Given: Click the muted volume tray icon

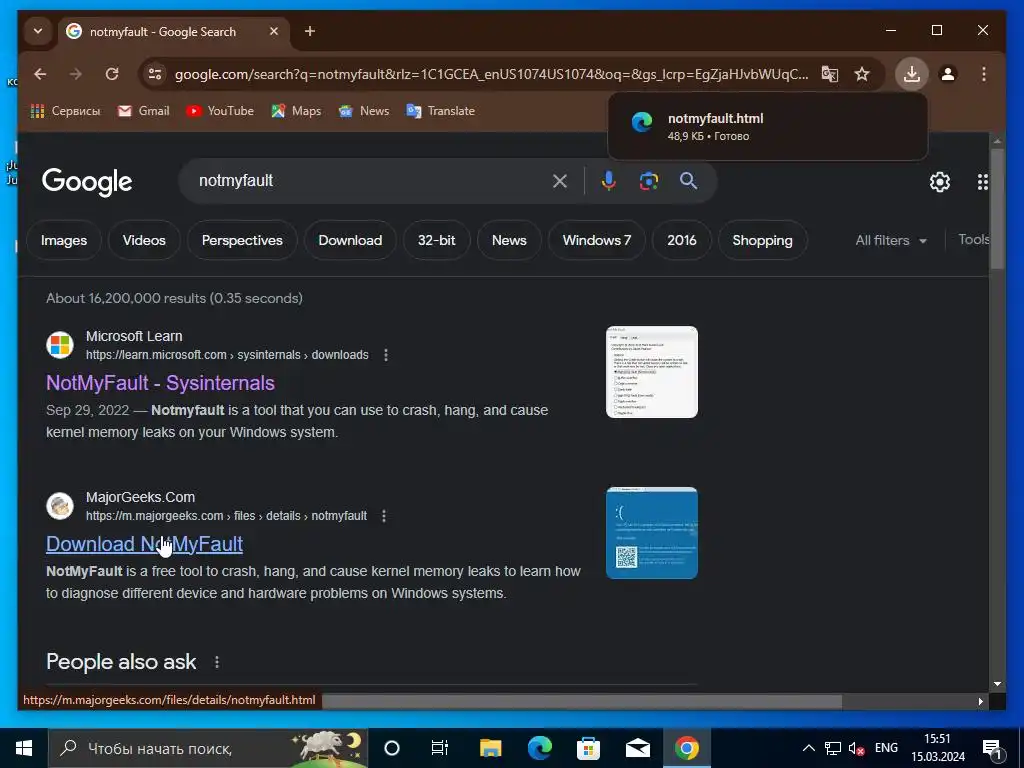Looking at the screenshot, I should pos(856,748).
